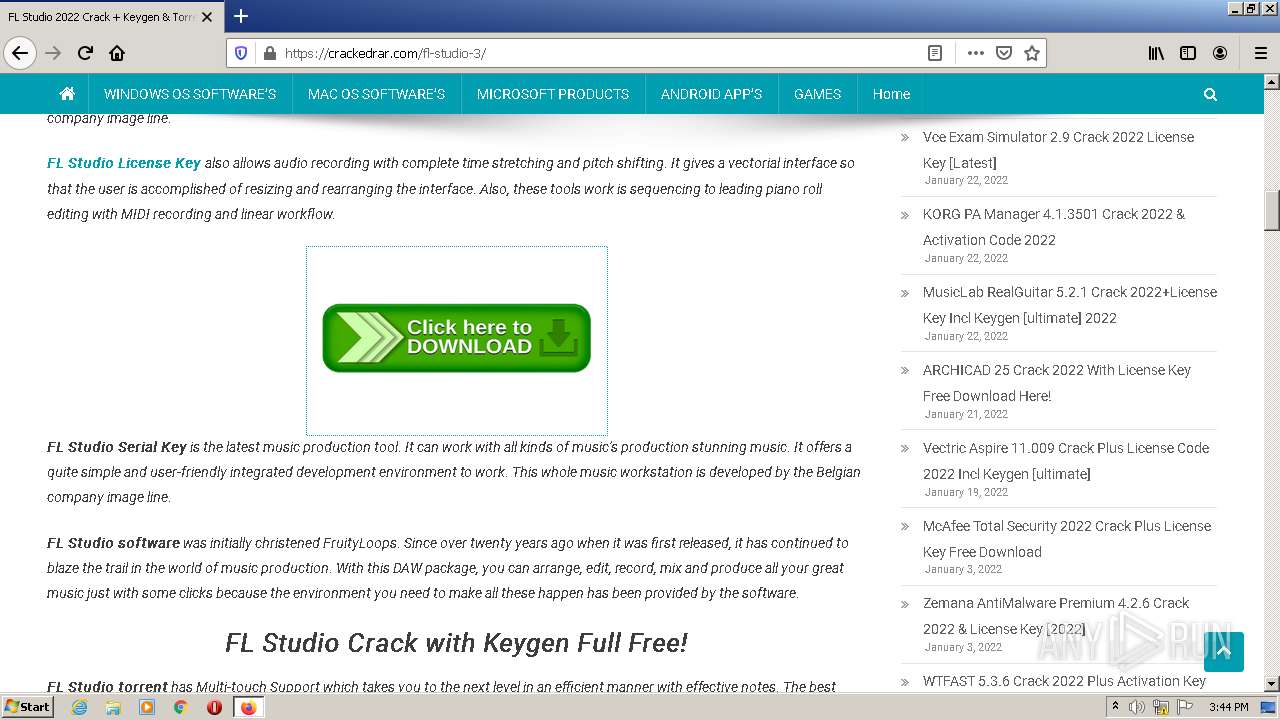Open MusicLab RealGuitar 5.2.1 Crack post
Image resolution: width=1280 pixels, height=720 pixels.
[x=1070, y=305]
